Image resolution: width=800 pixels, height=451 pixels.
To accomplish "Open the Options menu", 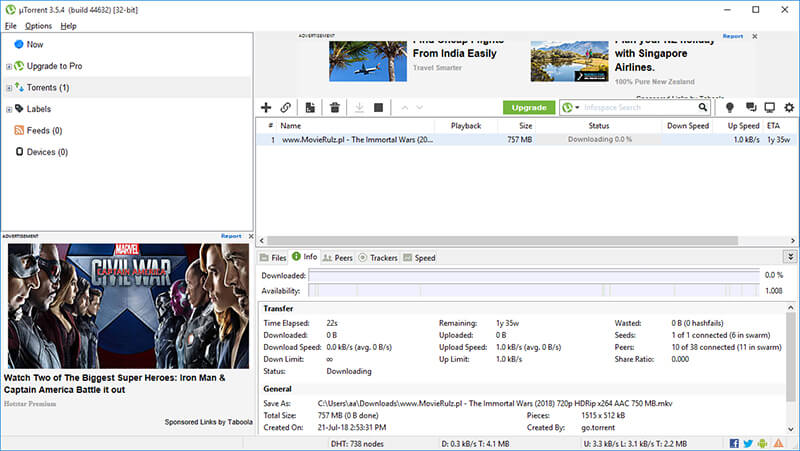I will [38, 26].
